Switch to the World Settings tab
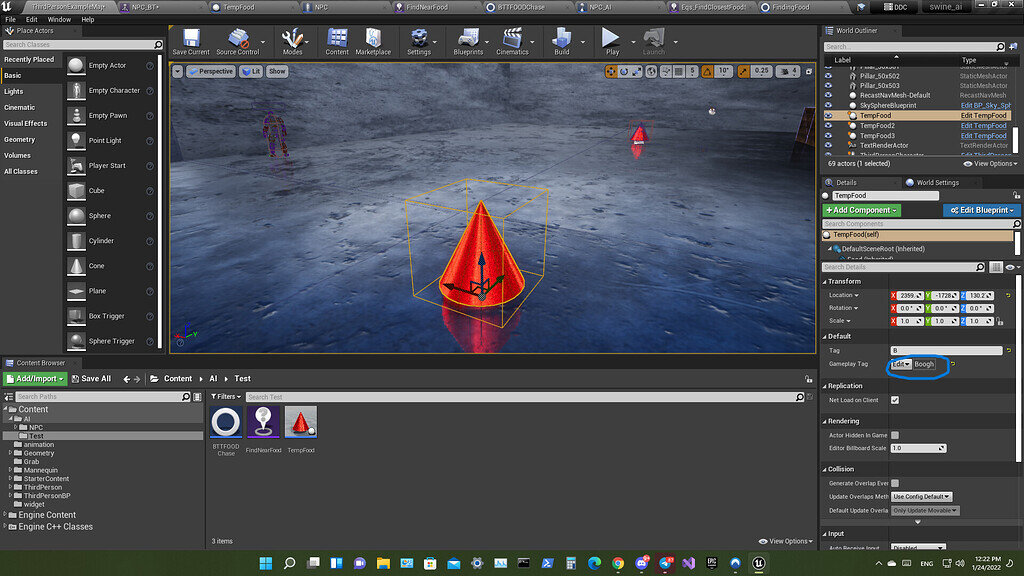The height and width of the screenshot is (576, 1024). tap(936, 182)
